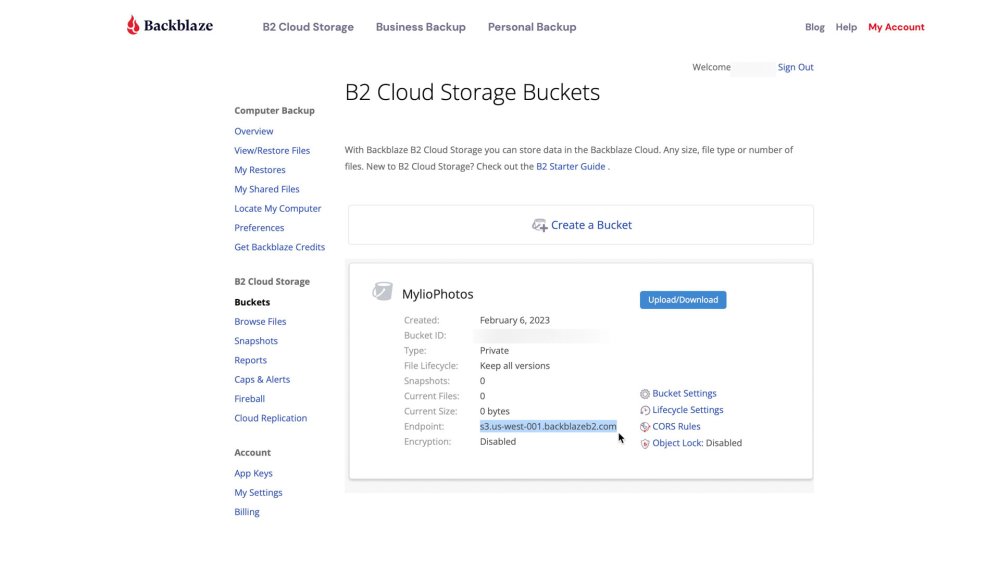Browse Files in the sidebar
The height and width of the screenshot is (562, 1000).
[260, 322]
